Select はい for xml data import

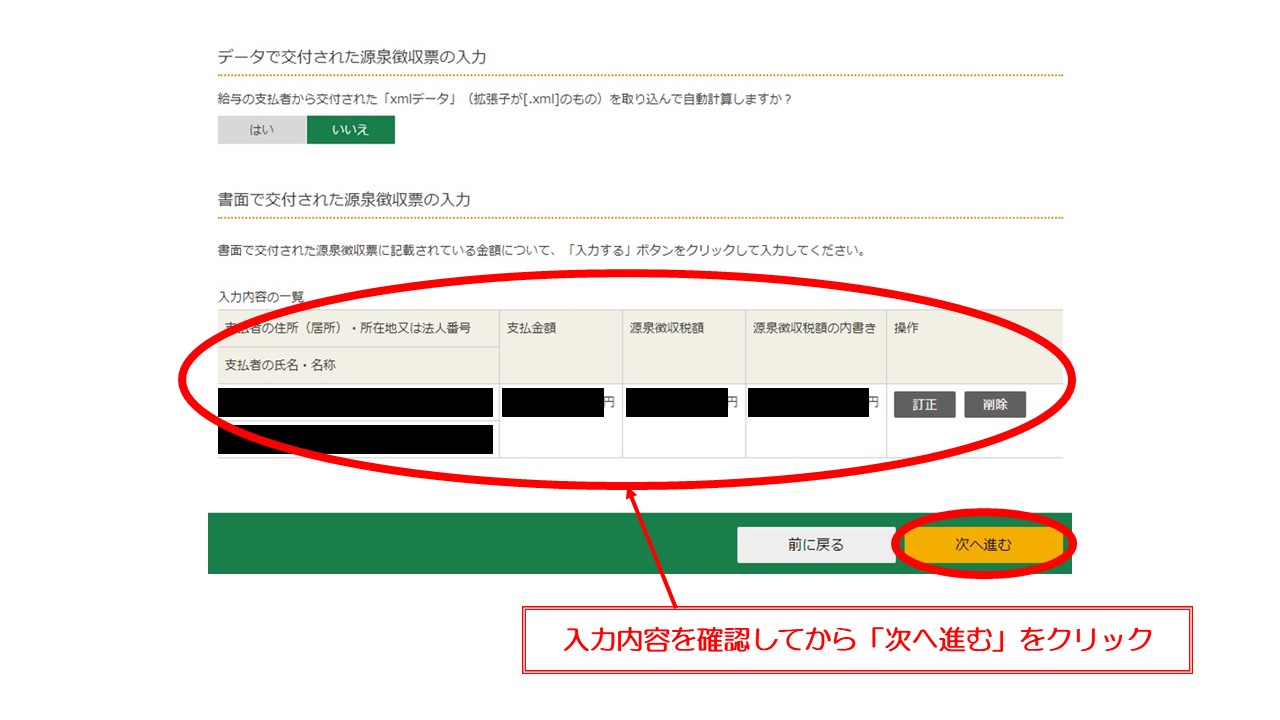262,130
